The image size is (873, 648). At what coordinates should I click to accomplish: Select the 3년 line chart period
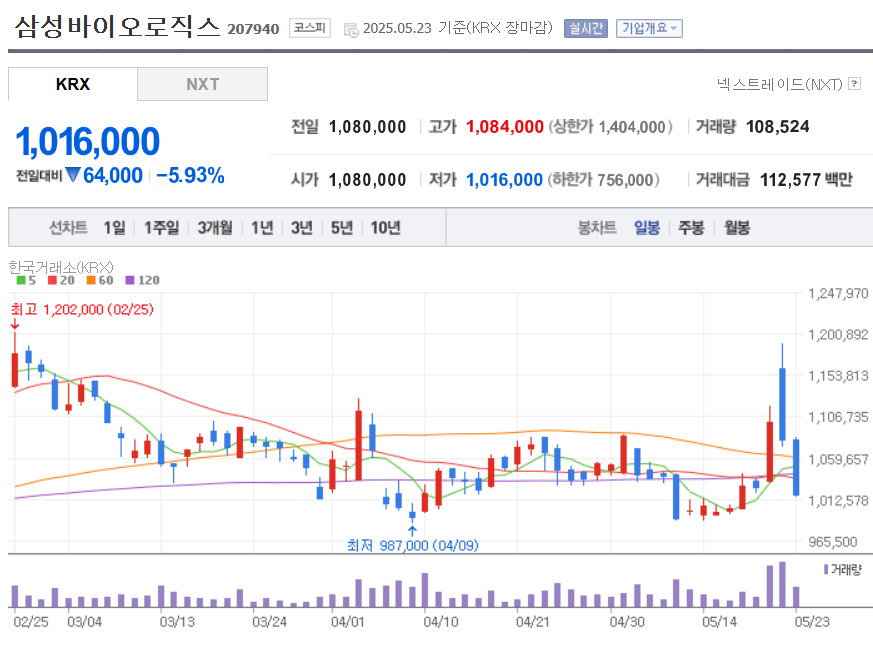click(x=302, y=227)
